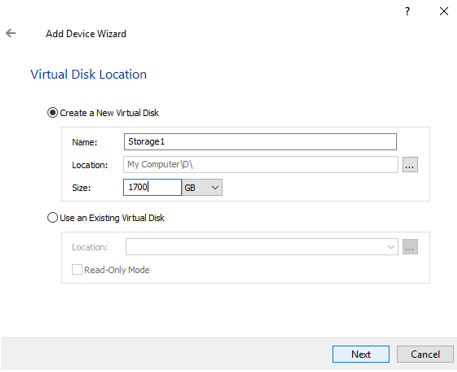Click the Size: label
This screenshot has width=457, height=372.
click(81, 188)
